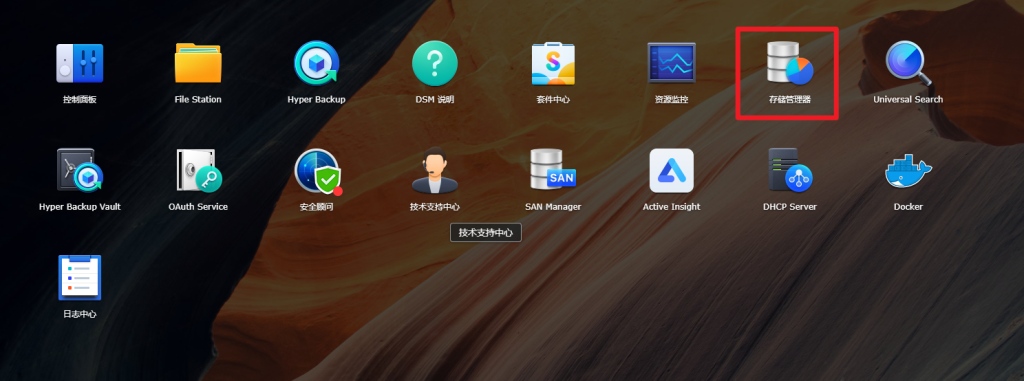This screenshot has height=381, width=1024.
Task: Launch SAN Manager icon
Action: coord(553,170)
